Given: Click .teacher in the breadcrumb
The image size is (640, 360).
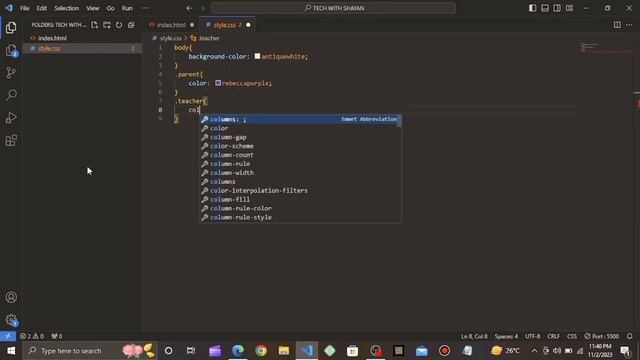Looking at the screenshot, I should 209,38.
